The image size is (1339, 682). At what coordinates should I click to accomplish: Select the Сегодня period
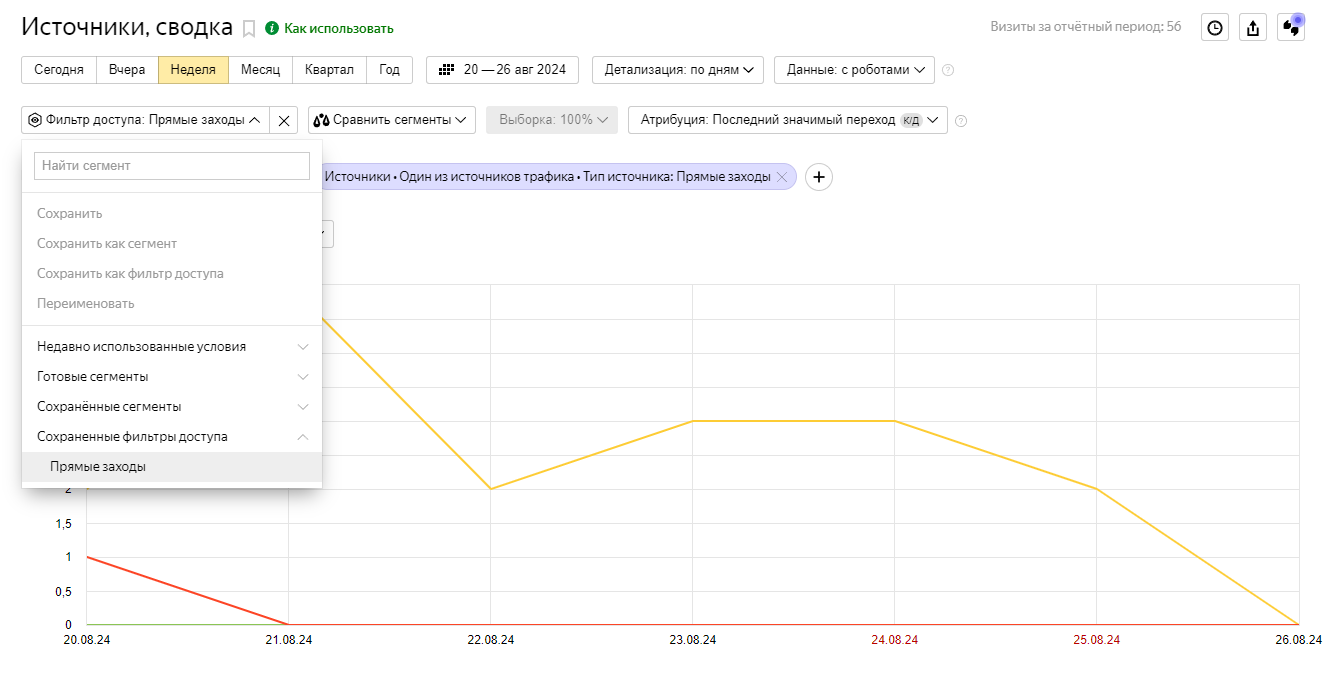pyautogui.click(x=59, y=70)
